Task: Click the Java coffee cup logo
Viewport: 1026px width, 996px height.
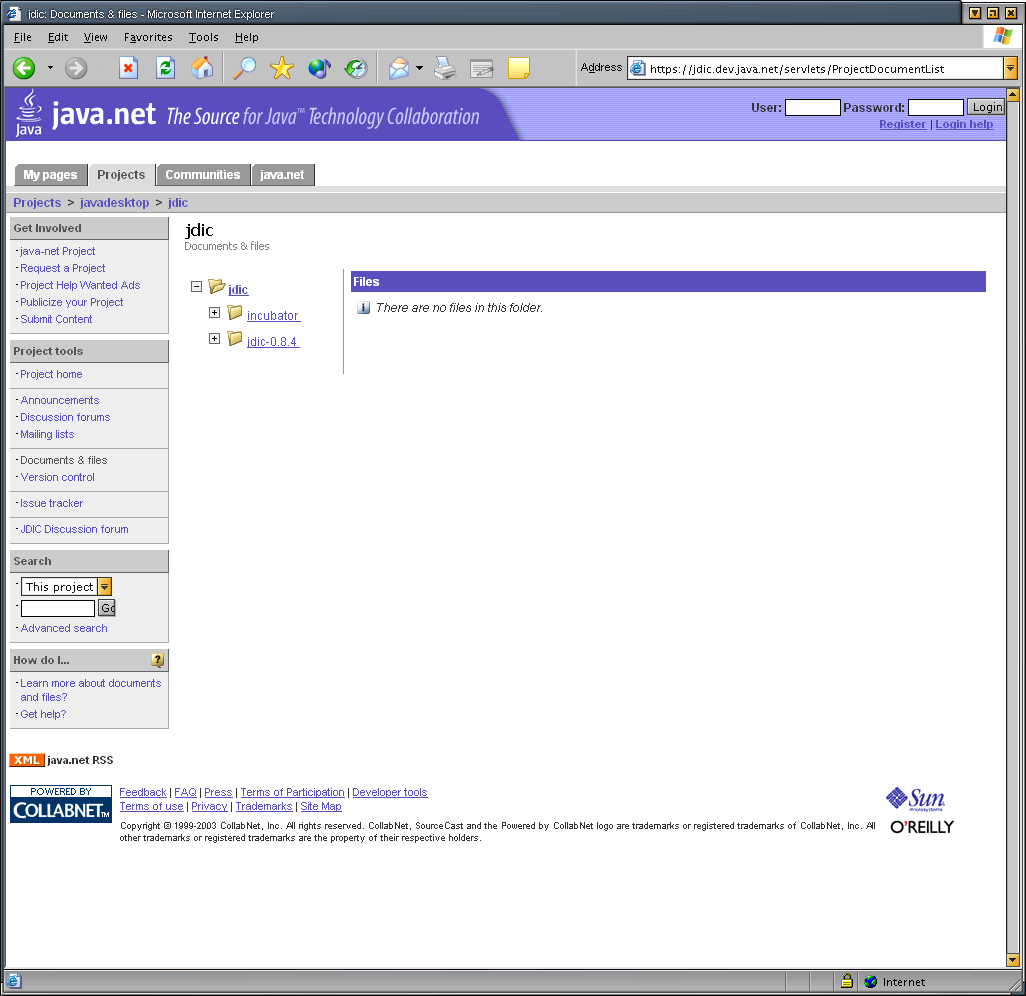Action: (x=28, y=114)
